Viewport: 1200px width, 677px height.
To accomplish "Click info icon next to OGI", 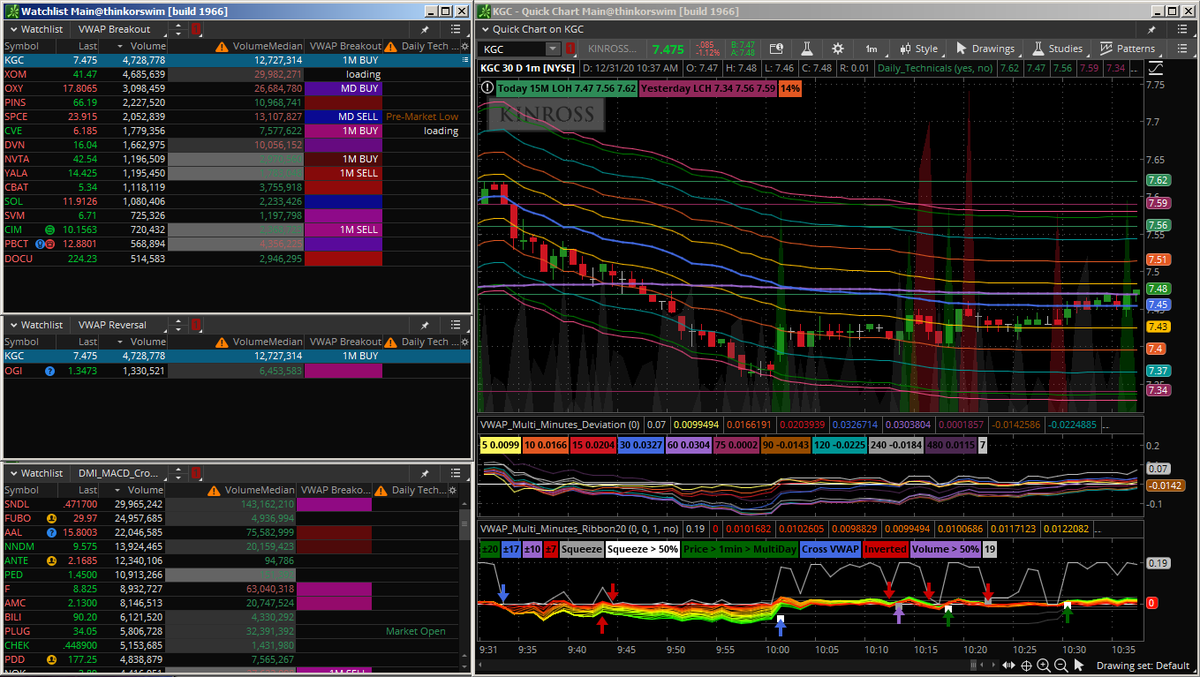I will (50, 371).
